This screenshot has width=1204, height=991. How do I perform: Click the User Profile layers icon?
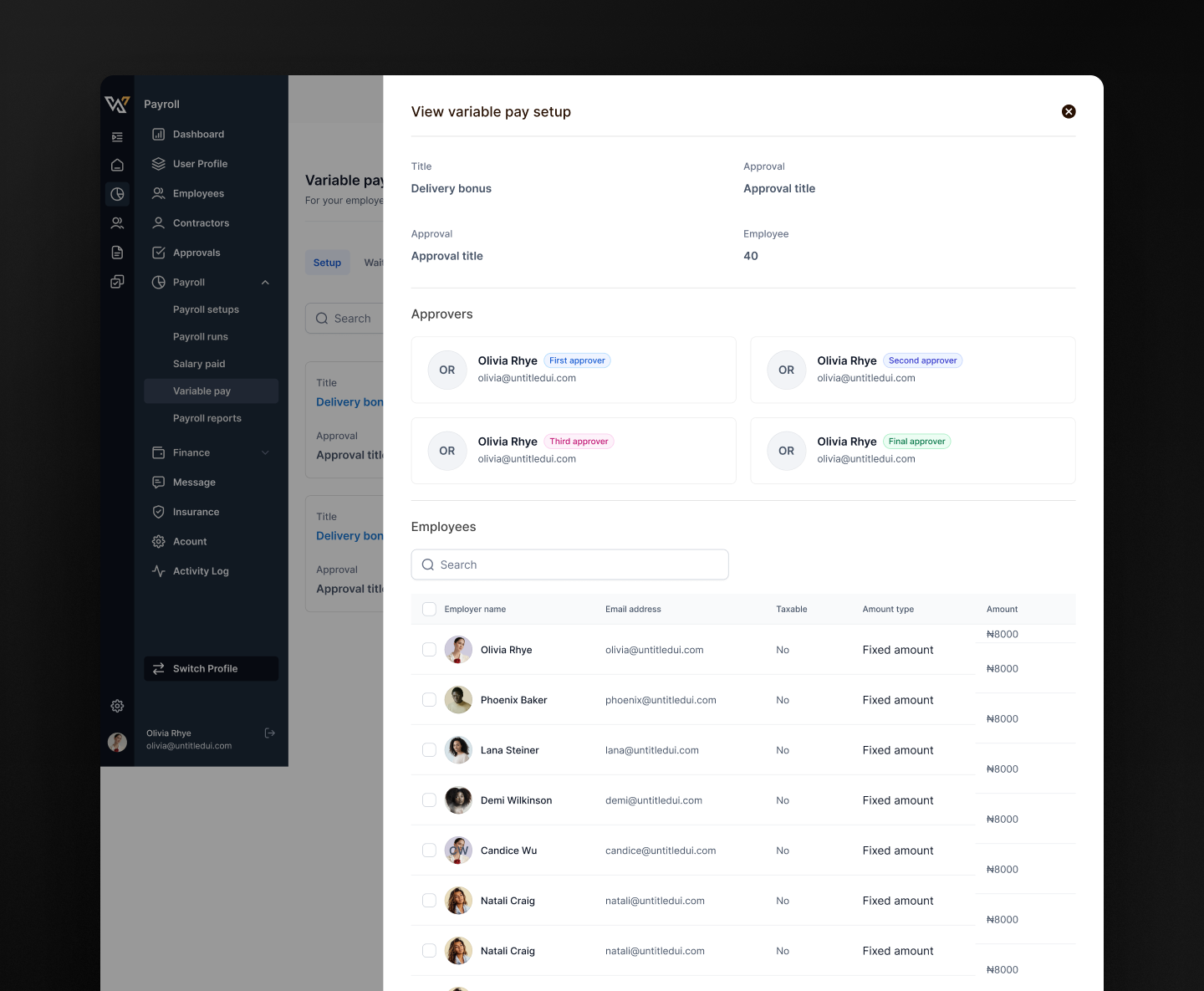point(158,164)
